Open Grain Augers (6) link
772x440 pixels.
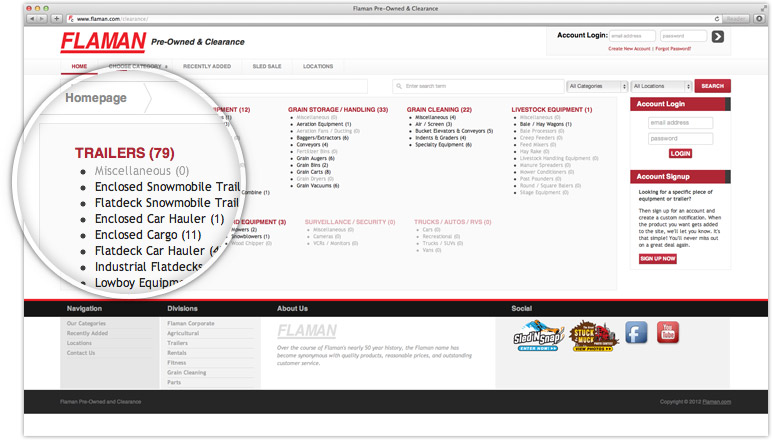[x=315, y=158]
